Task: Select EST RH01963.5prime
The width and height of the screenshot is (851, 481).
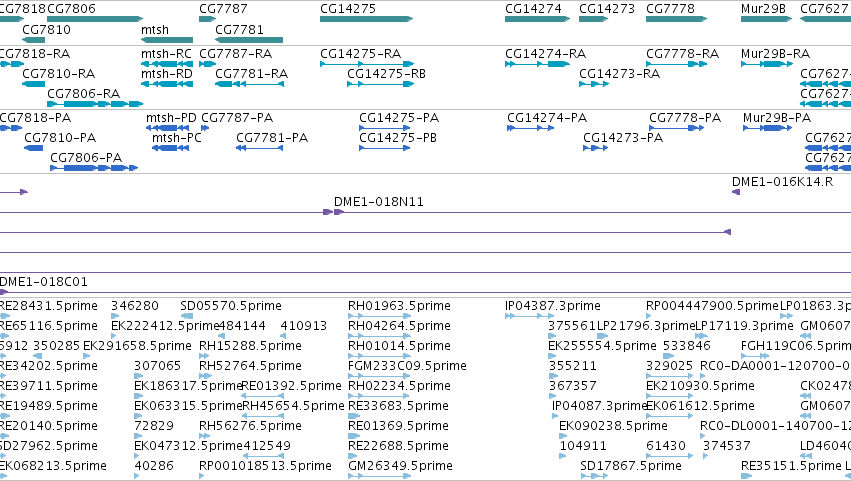Action: 379,315
